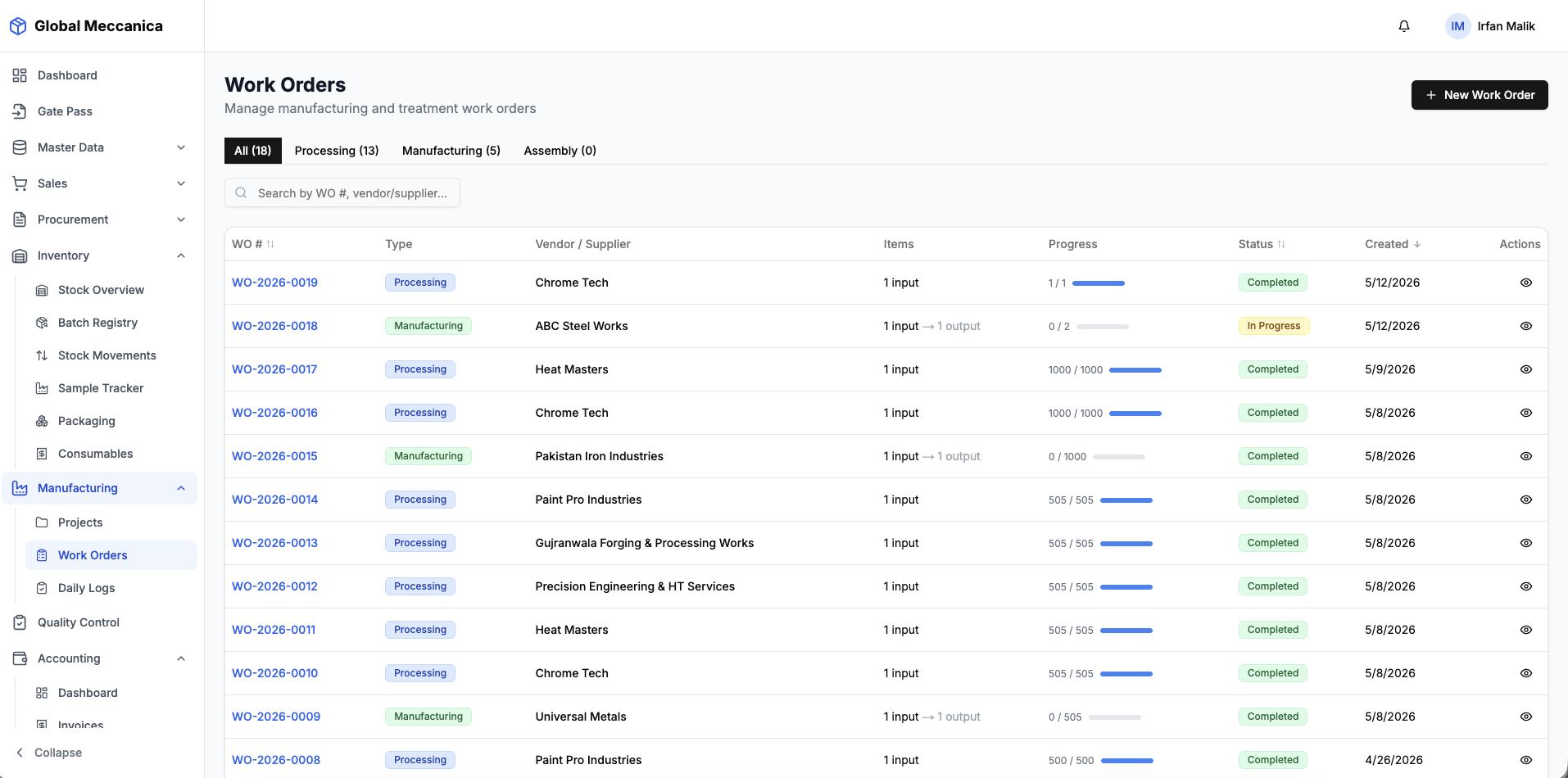Click the Collapse sidebar arrow icon
The height and width of the screenshot is (778, 1568).
(x=20, y=753)
